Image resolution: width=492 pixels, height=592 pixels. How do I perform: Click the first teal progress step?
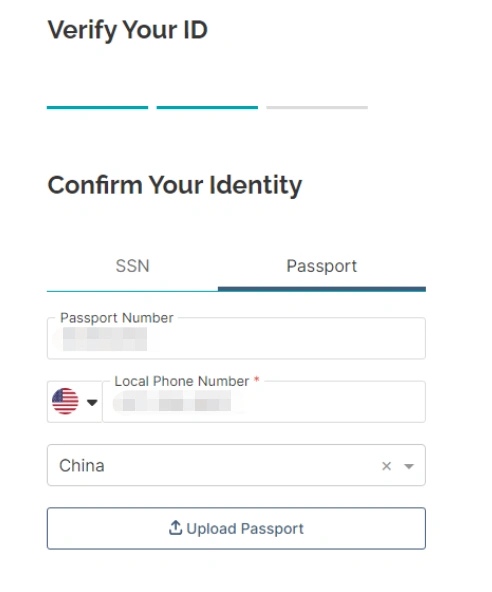point(97,108)
